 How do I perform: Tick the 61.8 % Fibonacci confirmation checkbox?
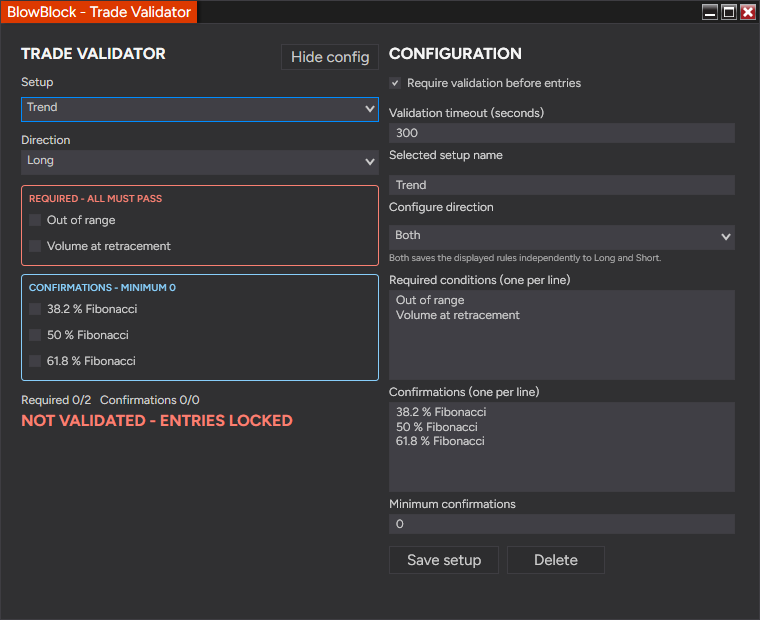pos(35,361)
